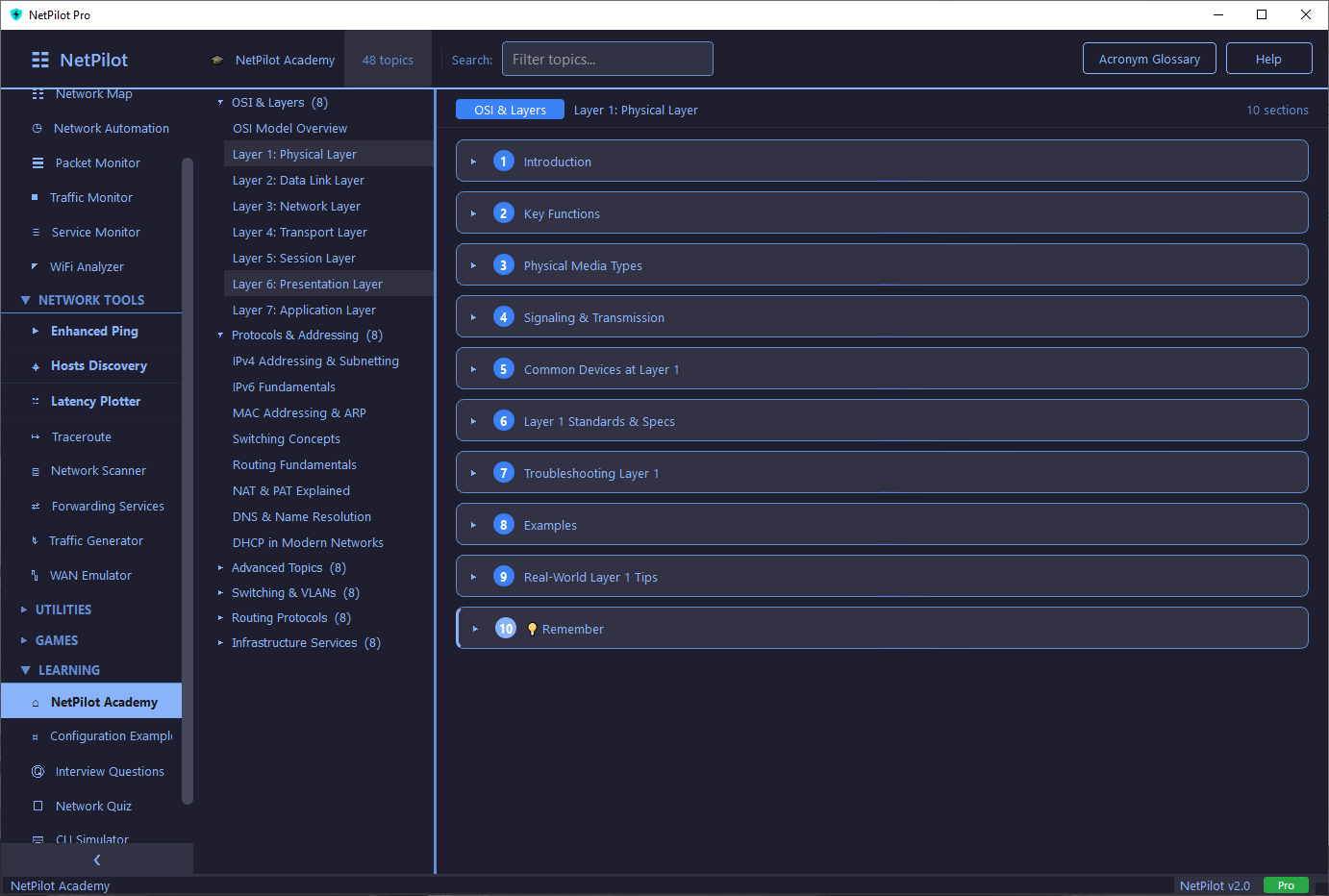
Task: Collapse the NETWORK TOOLS sidebar group
Action: pos(26,301)
